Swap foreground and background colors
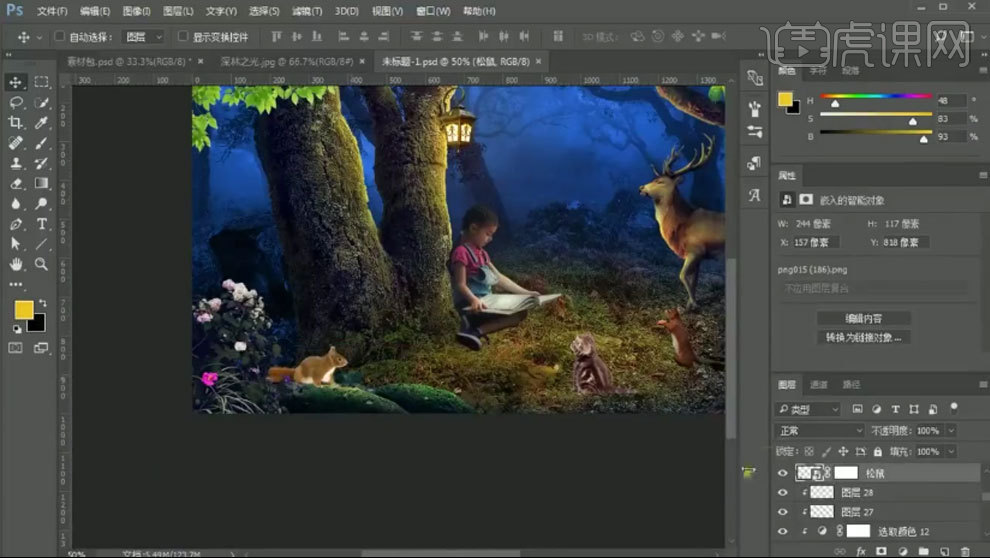This screenshot has height=558, width=990. tap(42, 303)
